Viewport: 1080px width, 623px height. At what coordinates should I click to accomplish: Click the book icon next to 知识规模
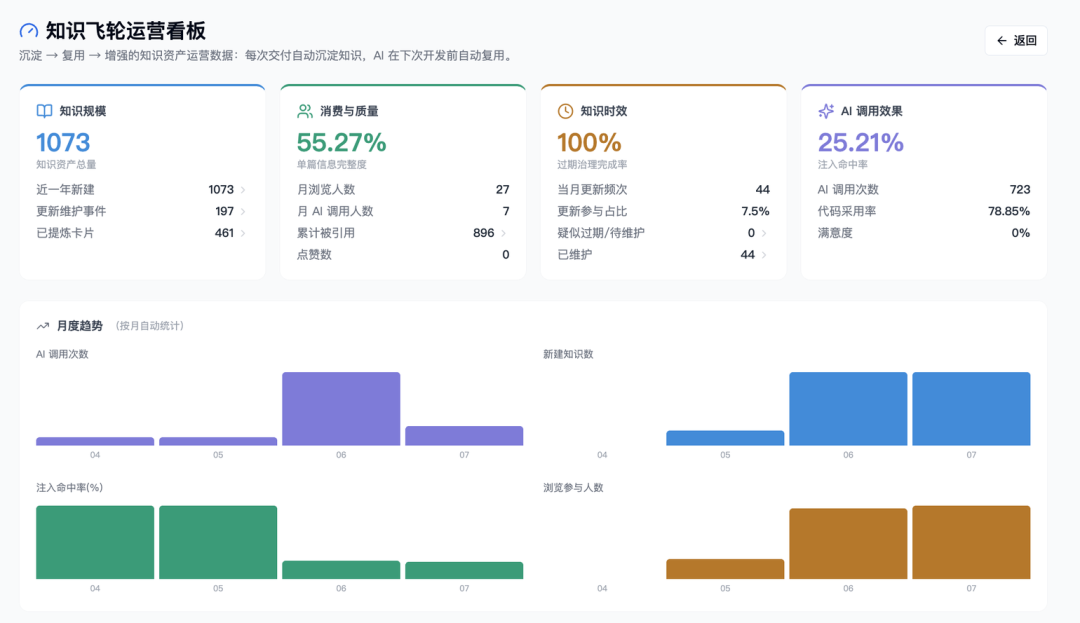44,111
